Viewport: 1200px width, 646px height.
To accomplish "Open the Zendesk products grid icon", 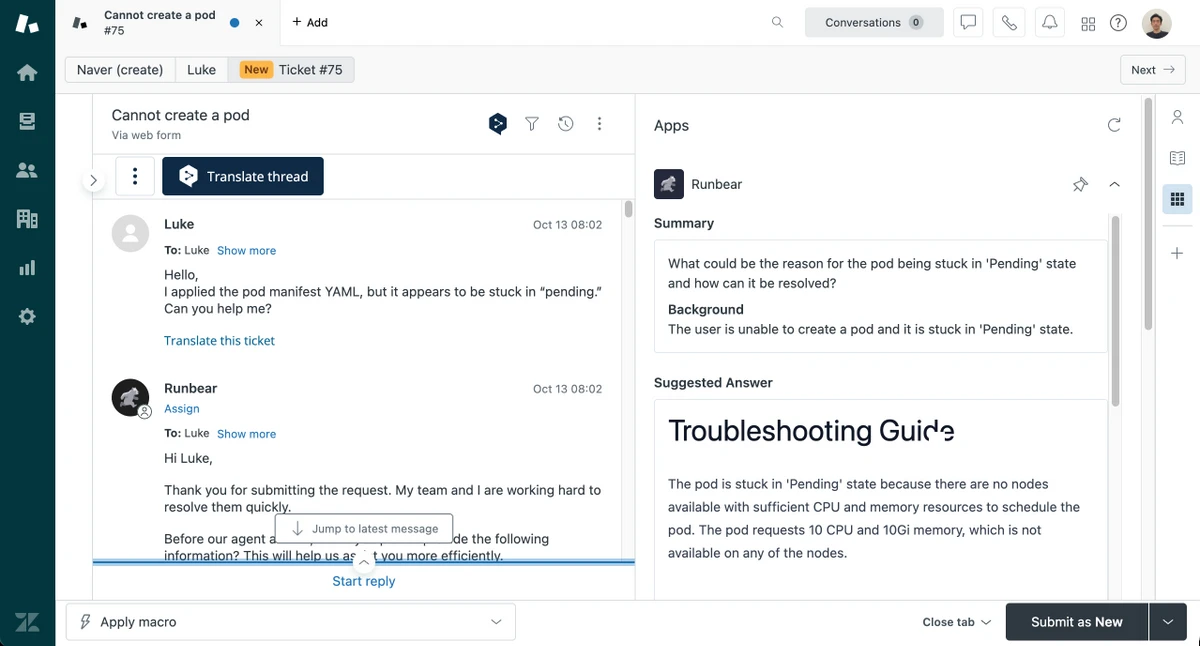I will tap(1088, 23).
